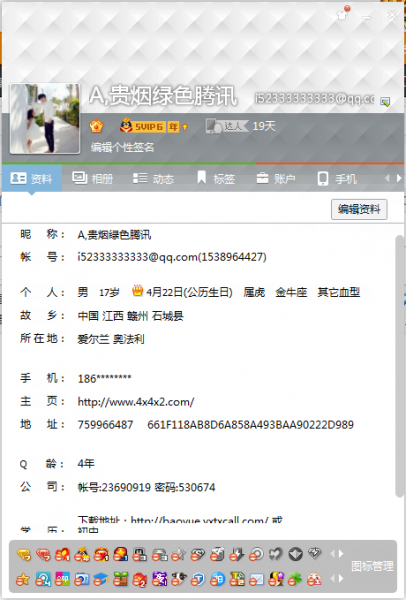Viewport: 406px width, 600px height.
Task: Click the purple 客 icon
Action: [x=159, y=579]
